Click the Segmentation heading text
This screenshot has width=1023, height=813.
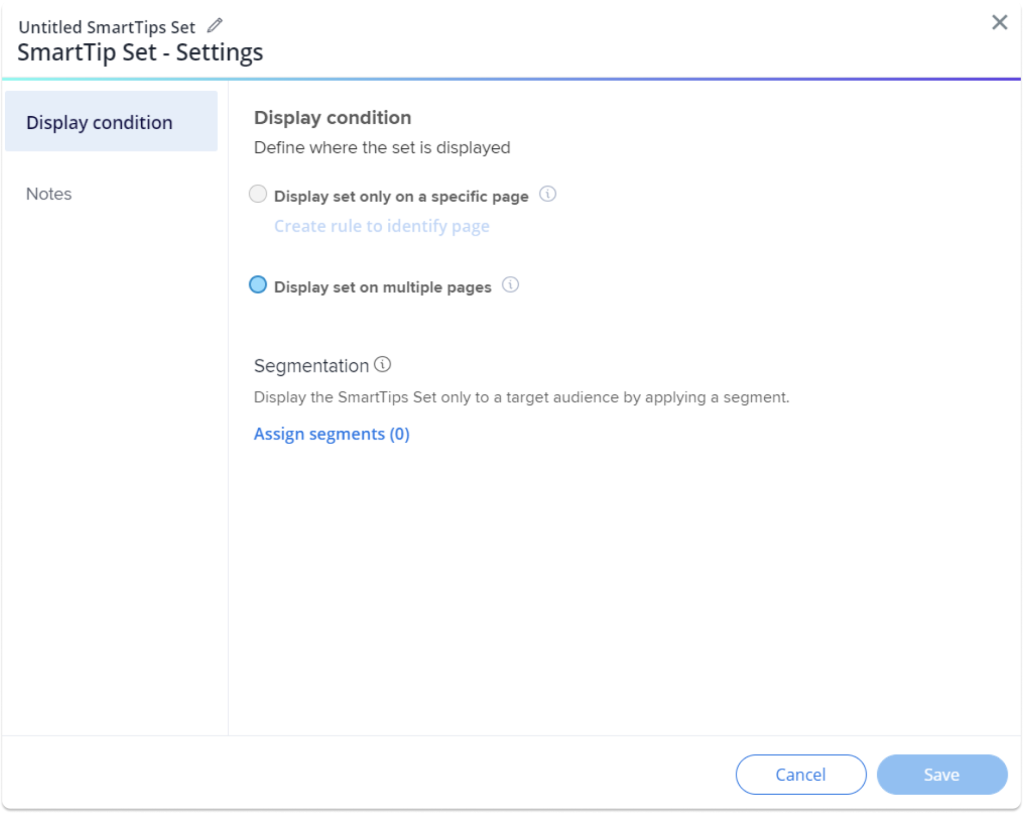pos(311,366)
